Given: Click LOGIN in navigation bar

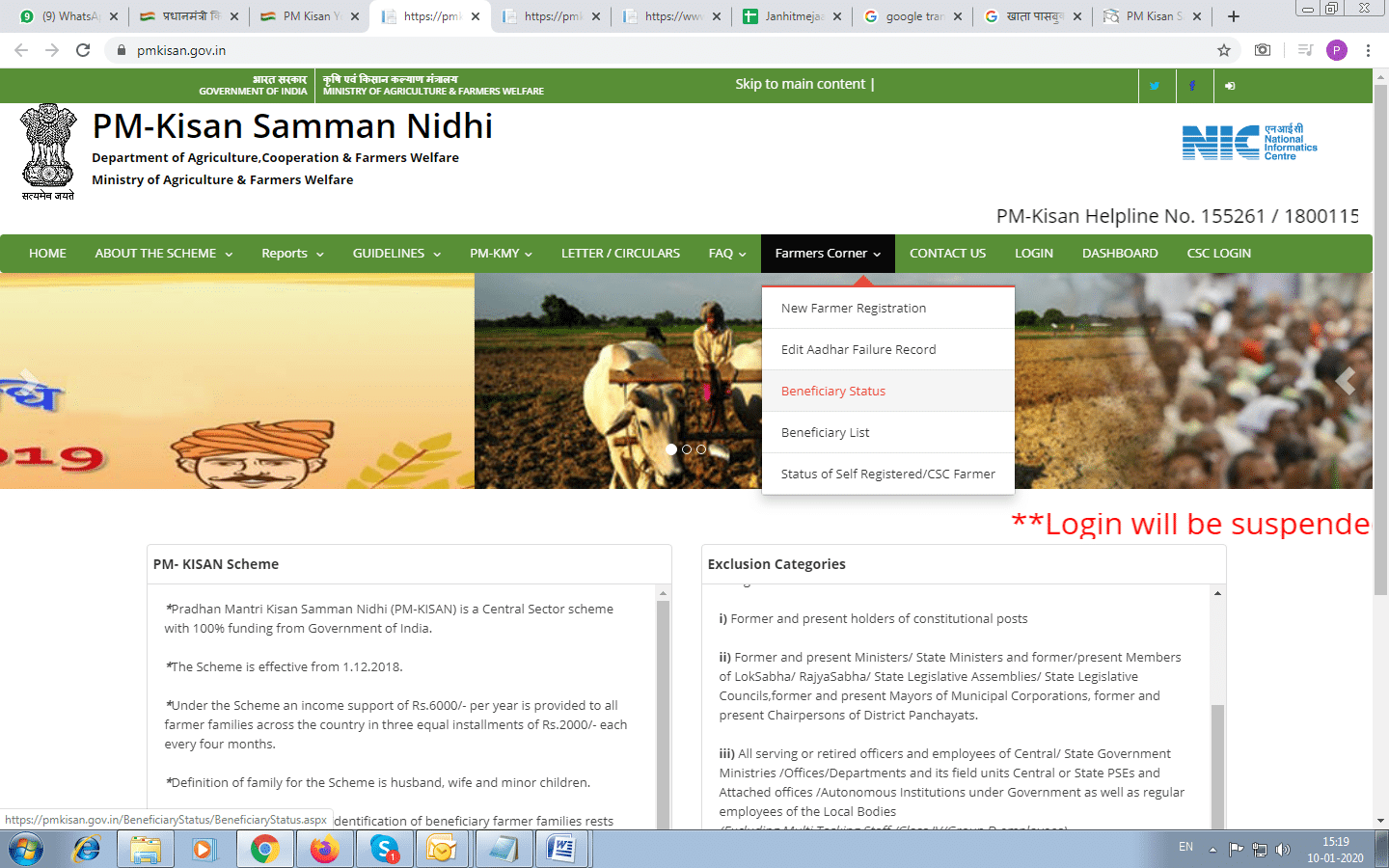Looking at the screenshot, I should 1034,254.
